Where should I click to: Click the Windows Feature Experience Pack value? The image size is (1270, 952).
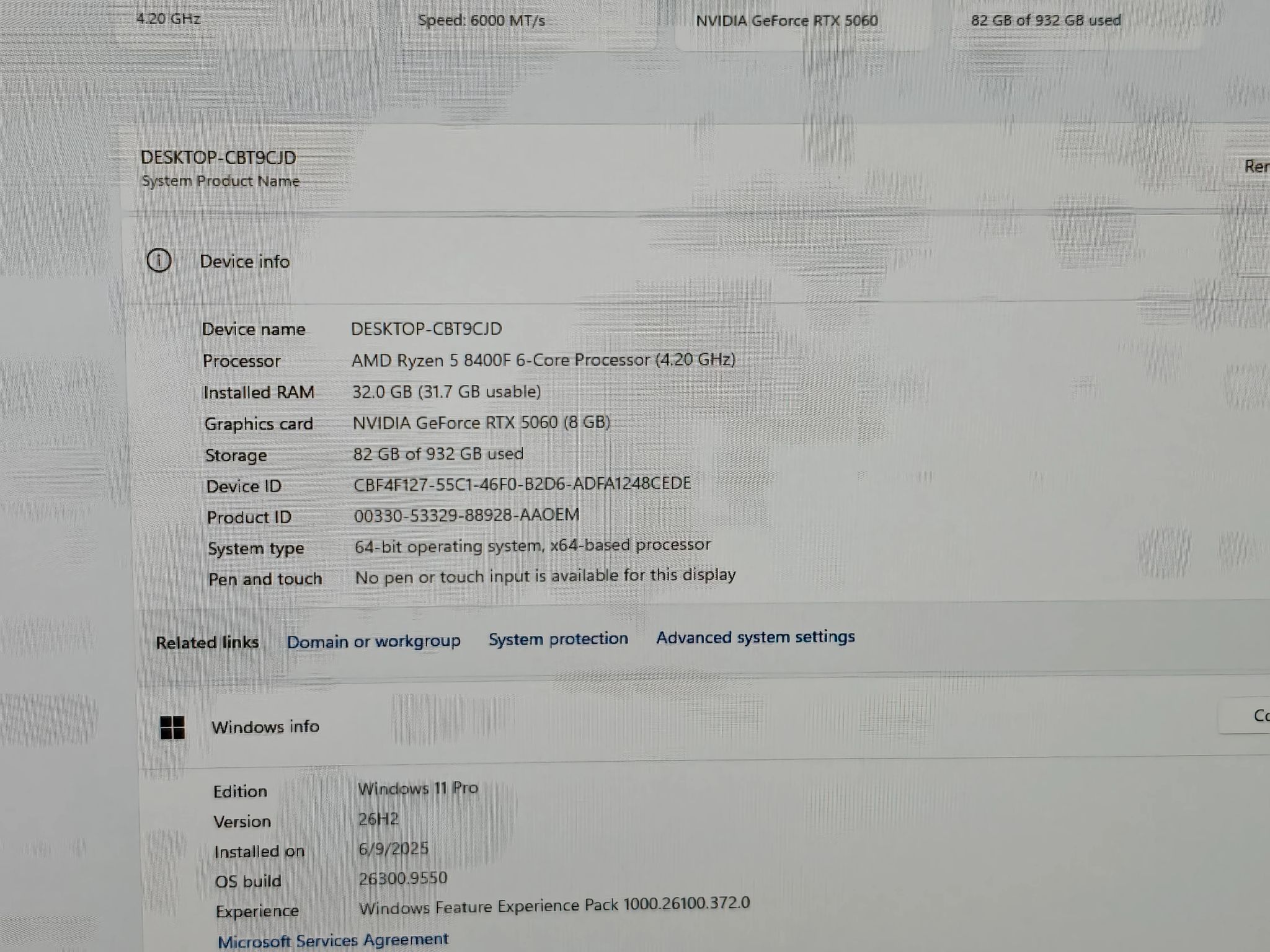point(554,906)
